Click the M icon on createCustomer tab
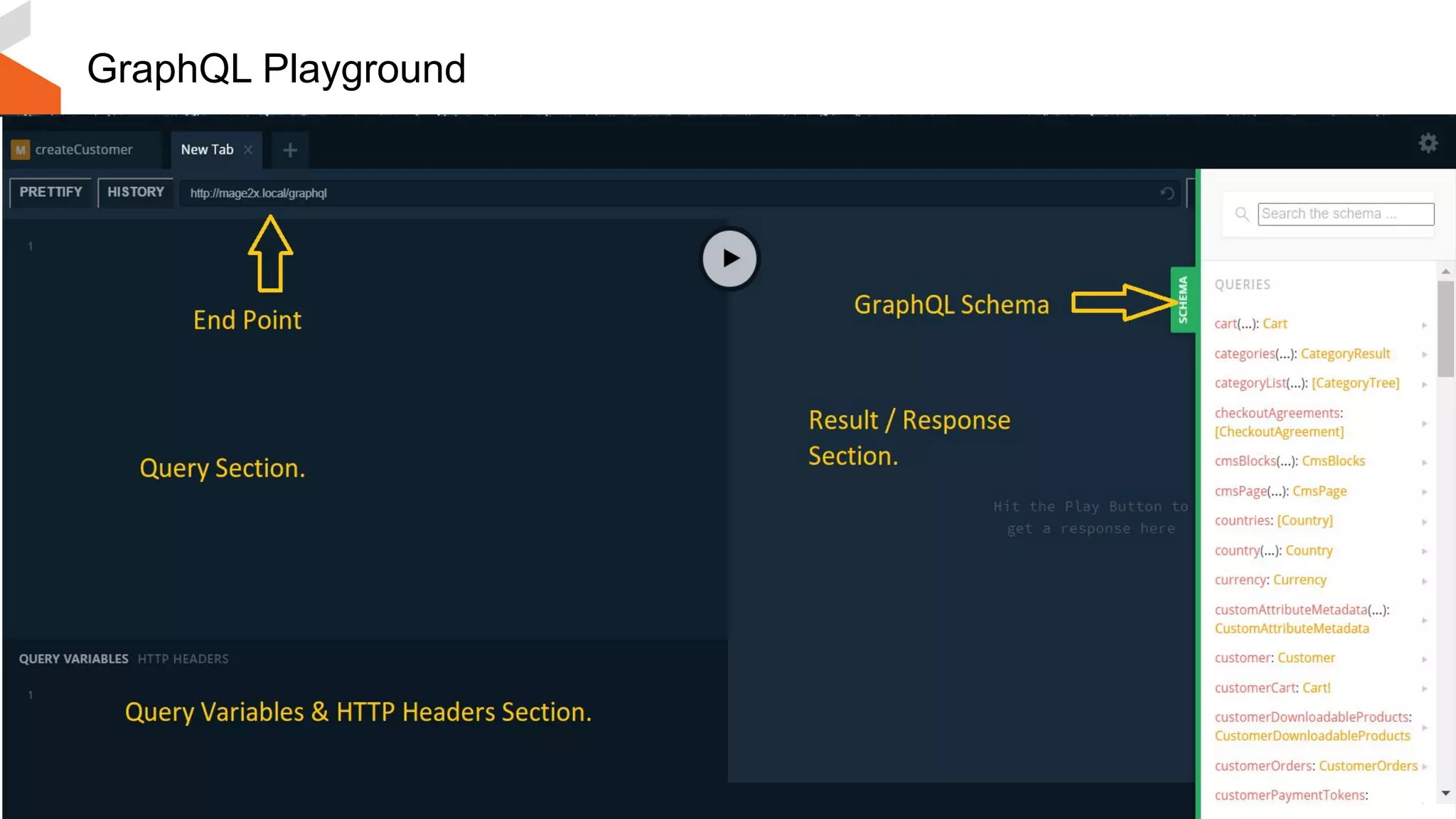The width and height of the screenshot is (1456, 819). coord(21,150)
